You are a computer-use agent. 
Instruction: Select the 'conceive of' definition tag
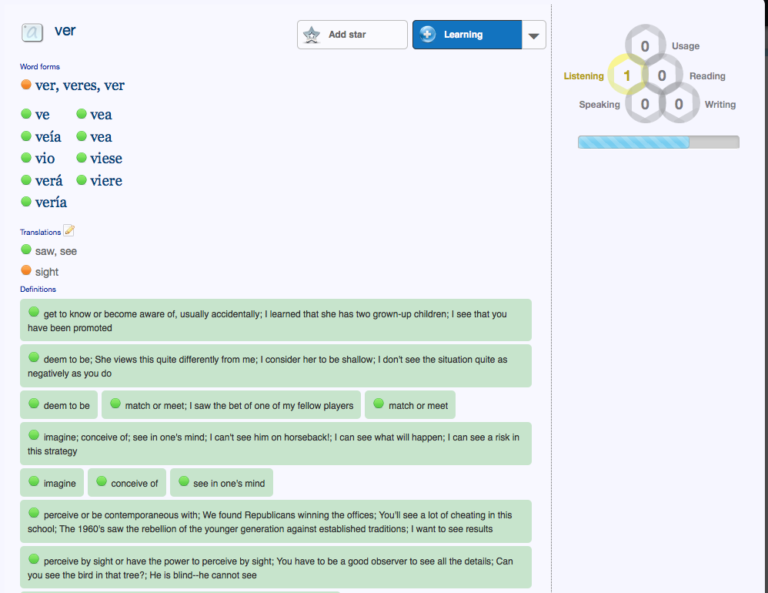(x=127, y=483)
